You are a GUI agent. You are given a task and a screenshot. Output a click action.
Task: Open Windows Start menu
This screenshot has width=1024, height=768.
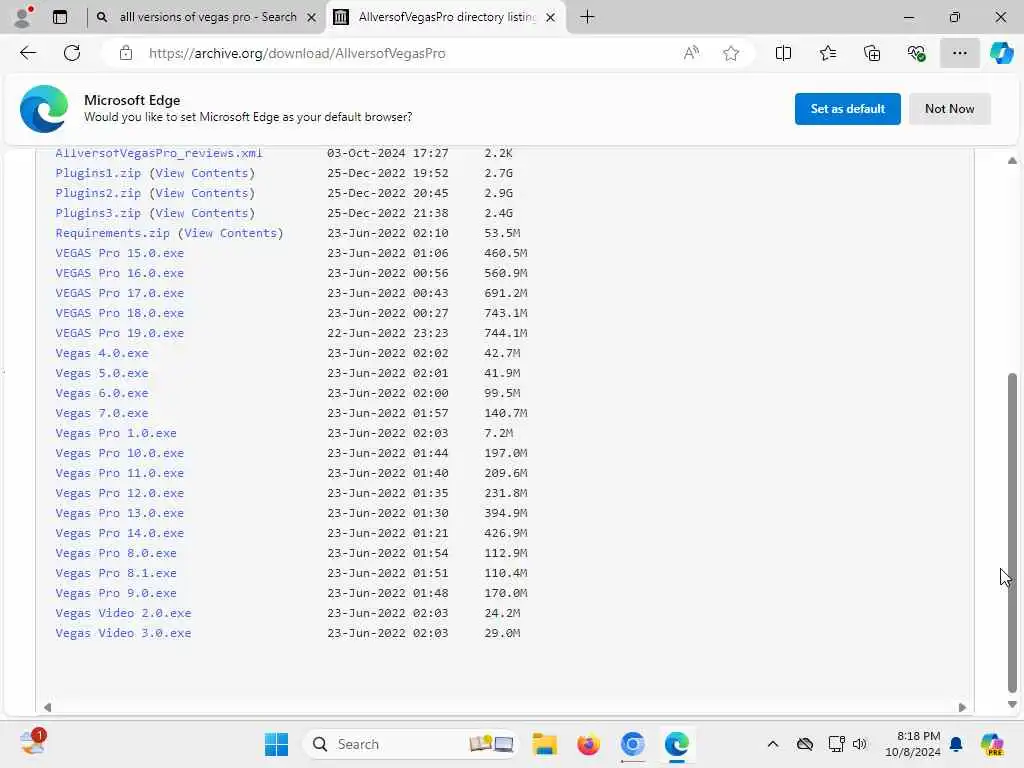point(276,744)
